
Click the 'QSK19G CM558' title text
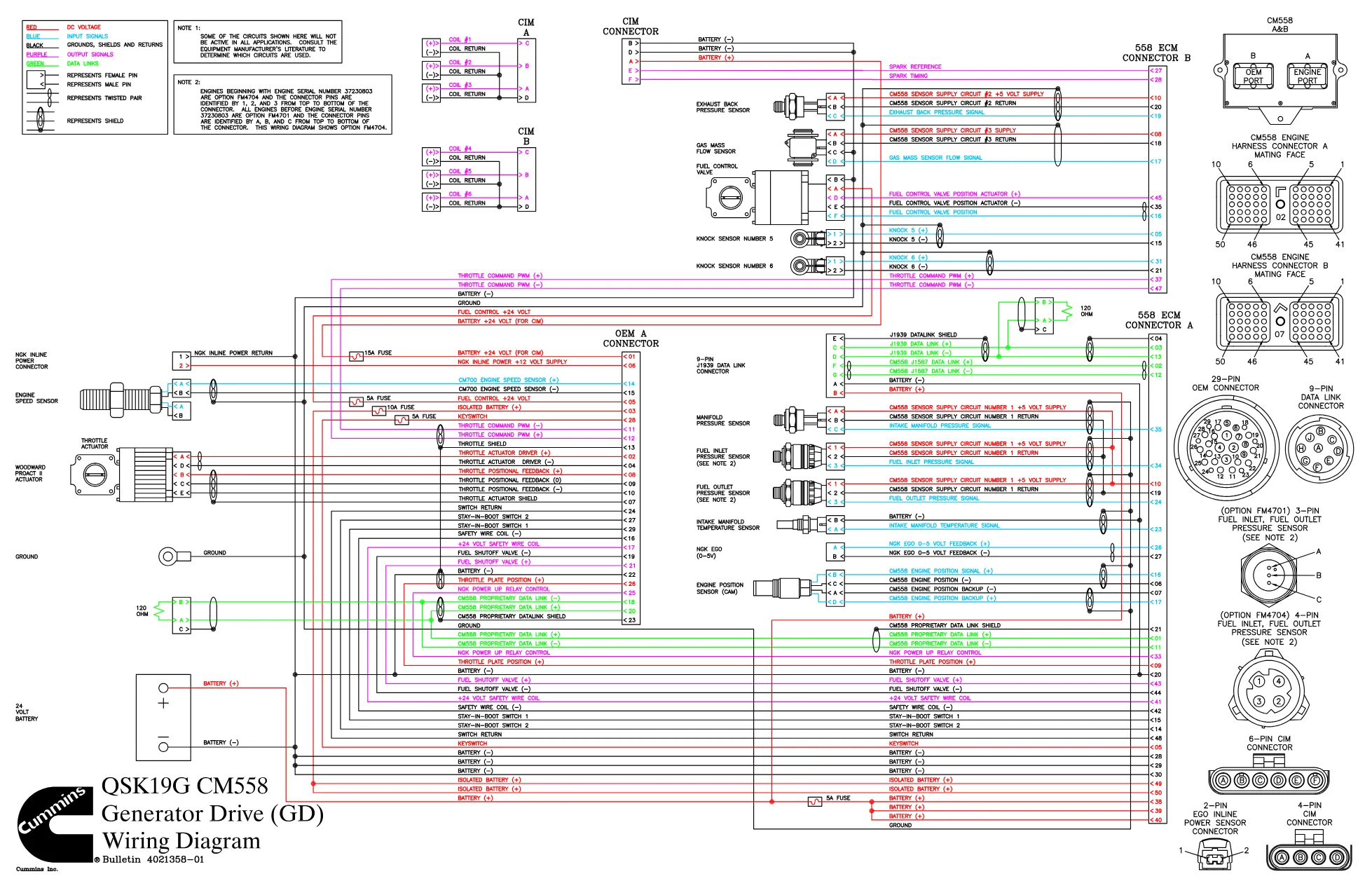click(x=185, y=786)
